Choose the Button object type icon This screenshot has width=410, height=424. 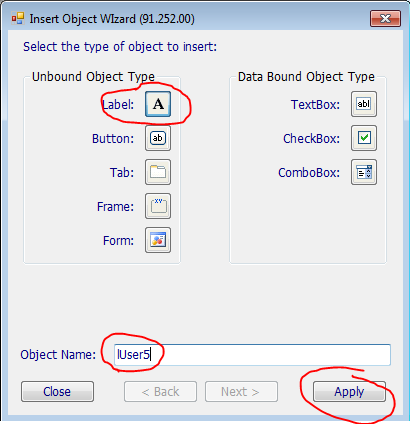tap(158, 138)
